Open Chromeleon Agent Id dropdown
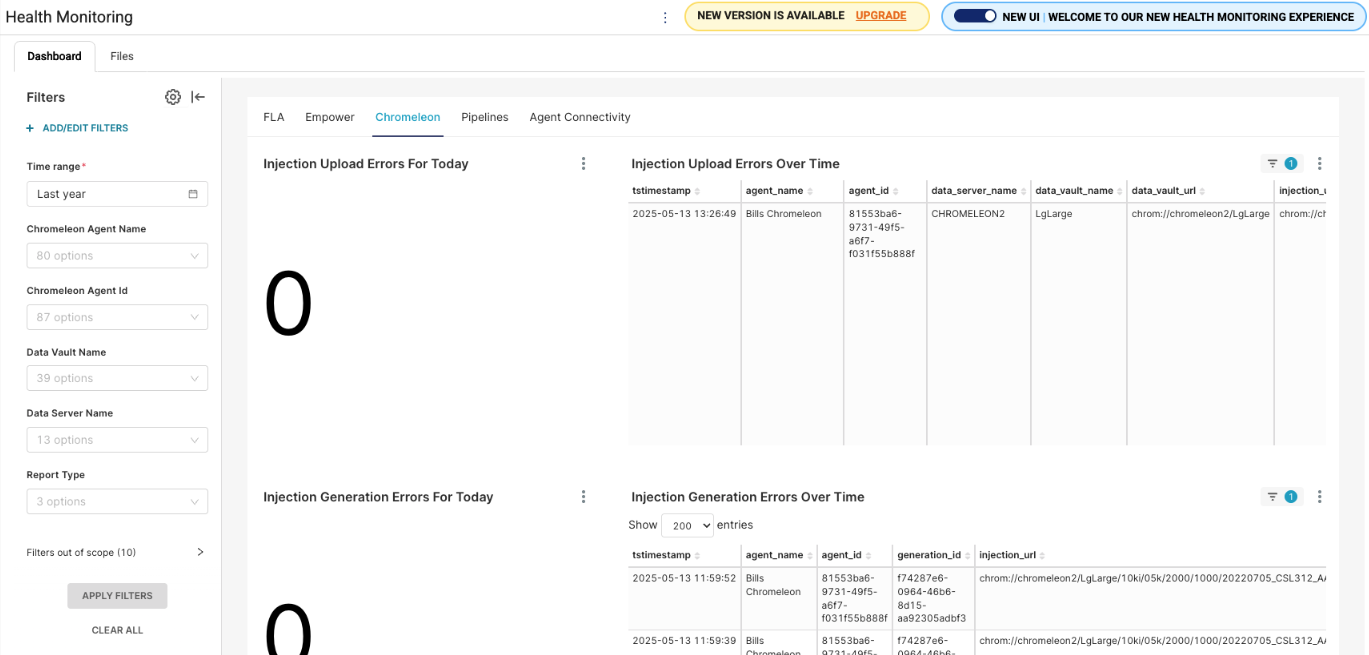This screenshot has width=1369, height=655. [117, 317]
